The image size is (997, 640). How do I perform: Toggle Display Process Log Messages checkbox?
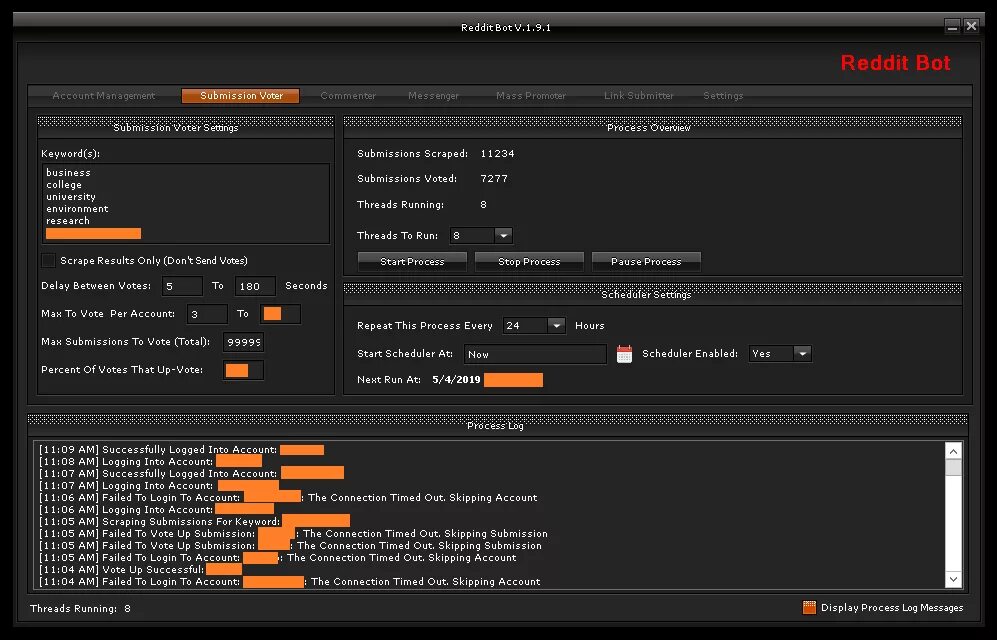(x=809, y=608)
